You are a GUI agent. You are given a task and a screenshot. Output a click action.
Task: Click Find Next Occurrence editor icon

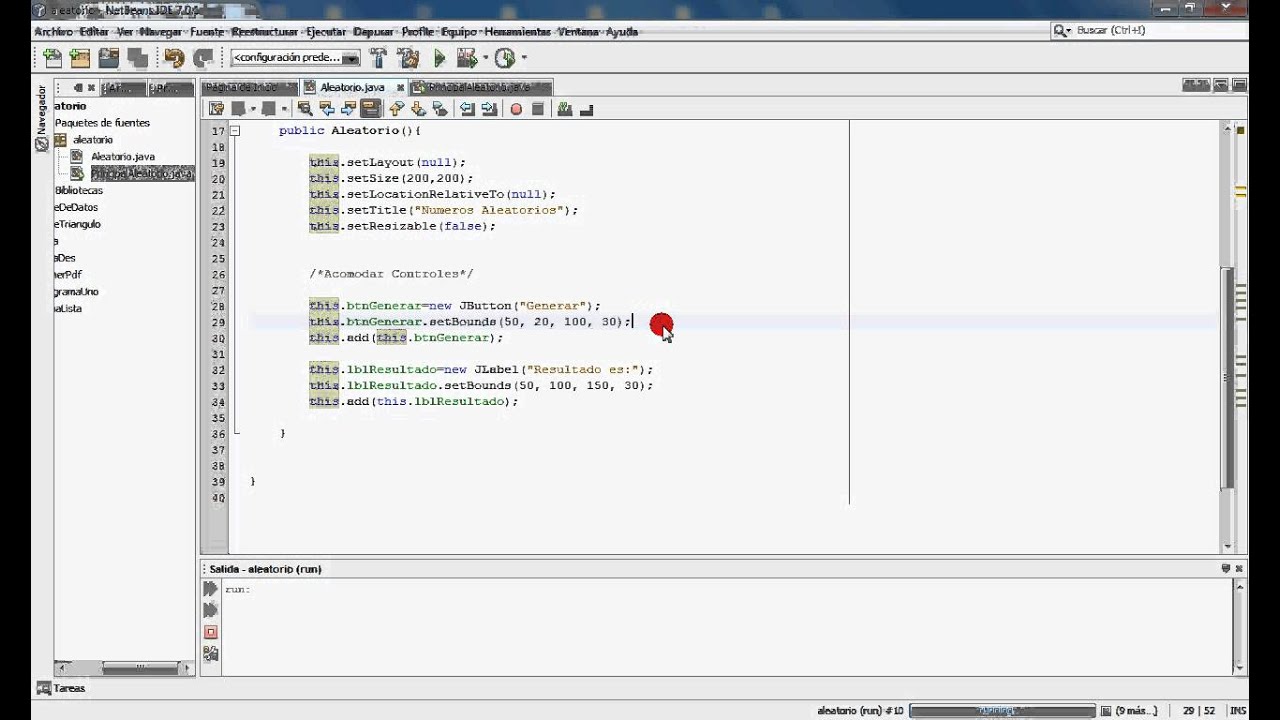(348, 108)
